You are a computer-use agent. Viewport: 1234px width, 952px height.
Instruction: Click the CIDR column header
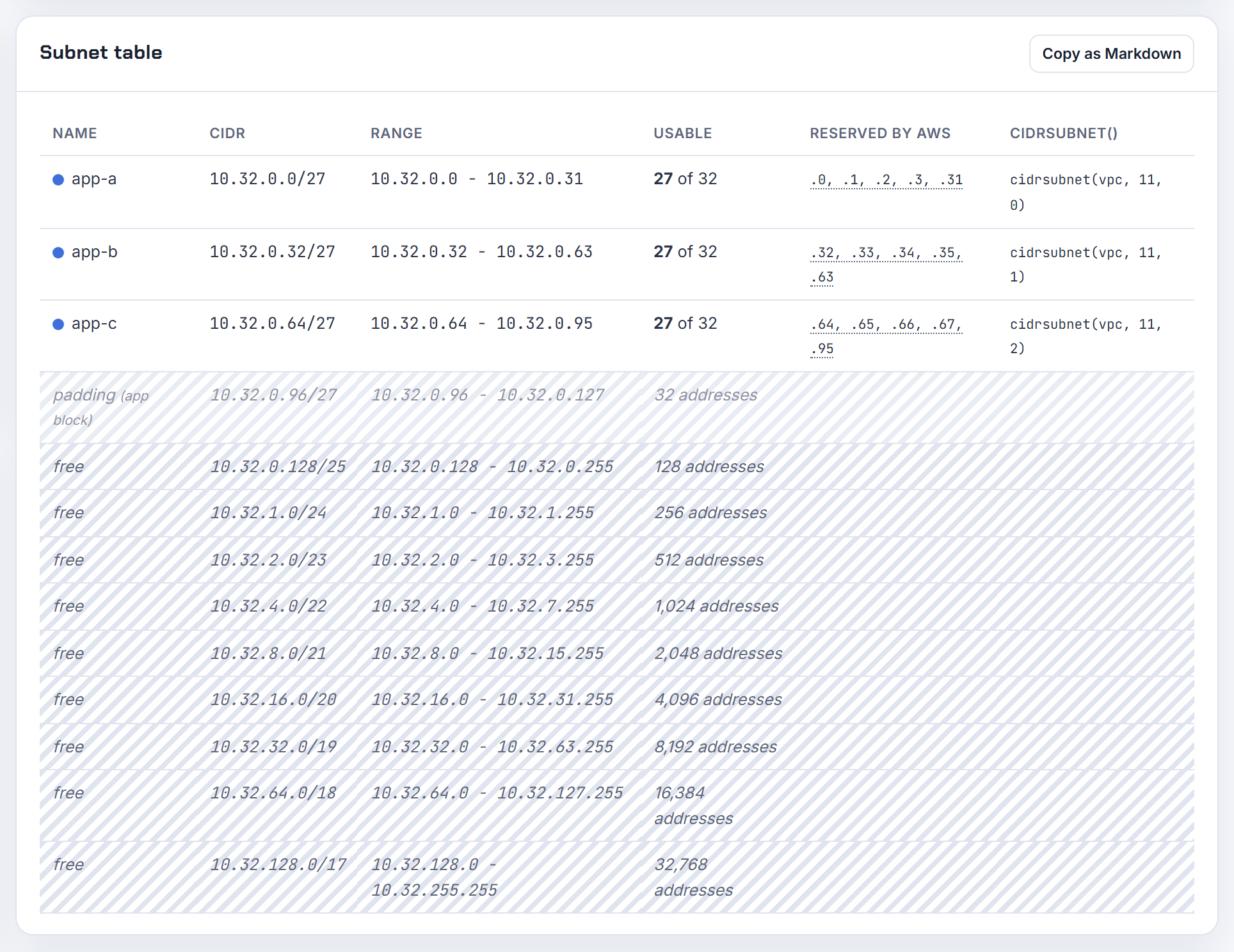click(227, 133)
